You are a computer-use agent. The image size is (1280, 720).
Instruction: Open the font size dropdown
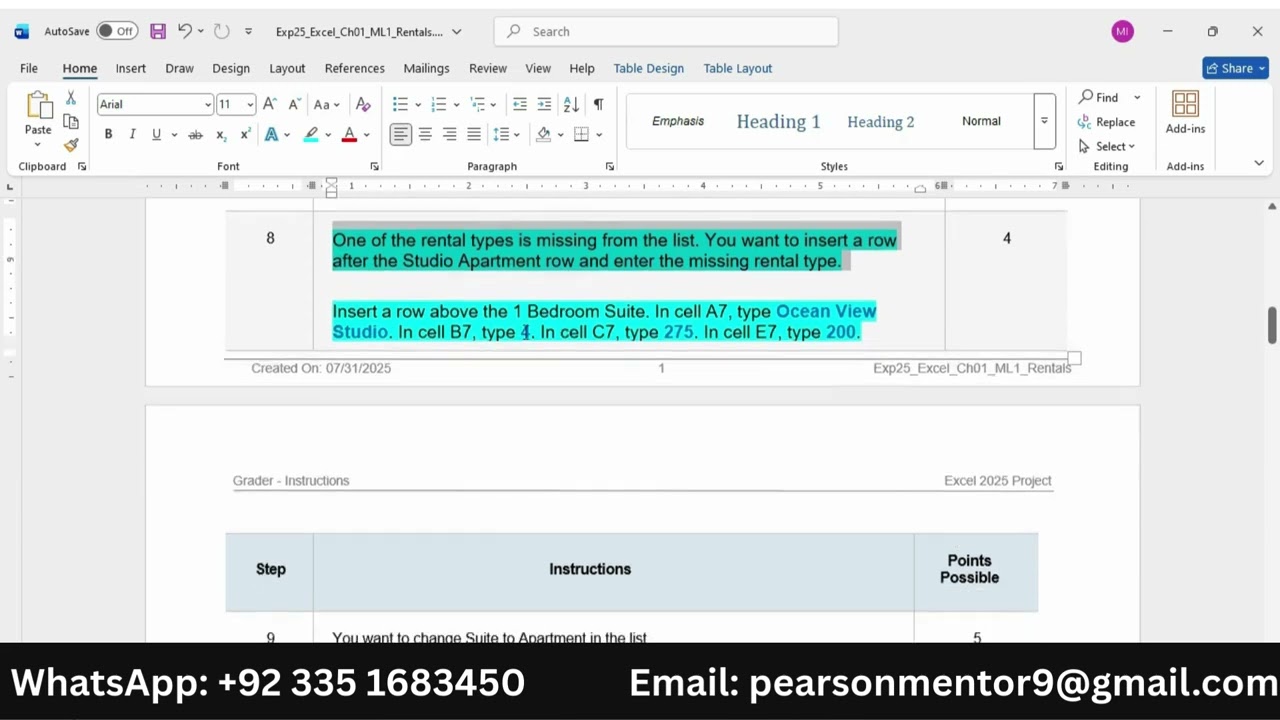[249, 104]
